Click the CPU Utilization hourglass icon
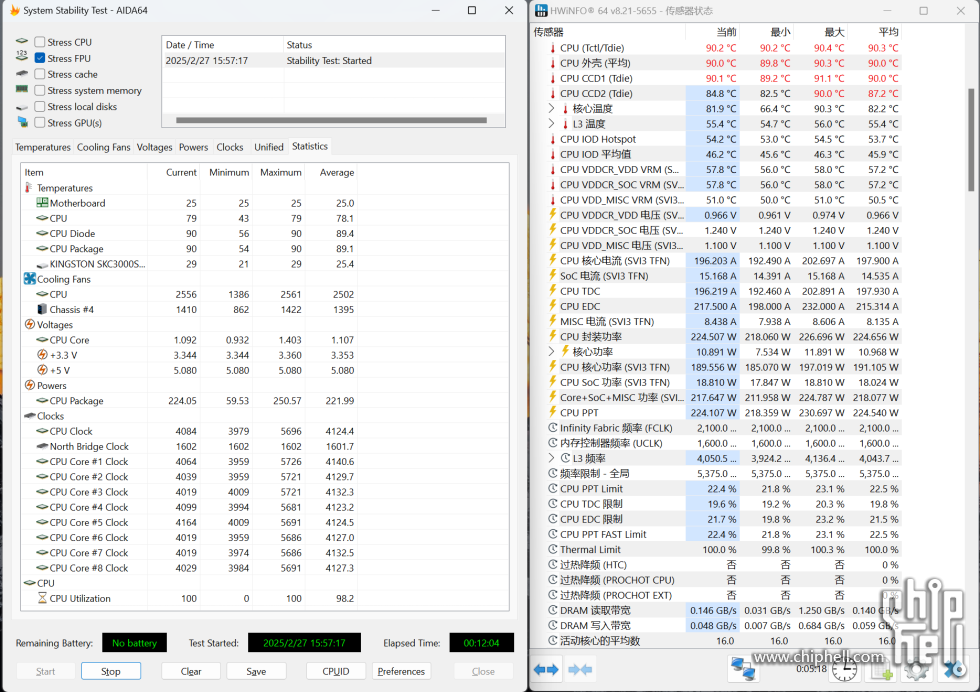This screenshot has width=980, height=692. point(42,598)
